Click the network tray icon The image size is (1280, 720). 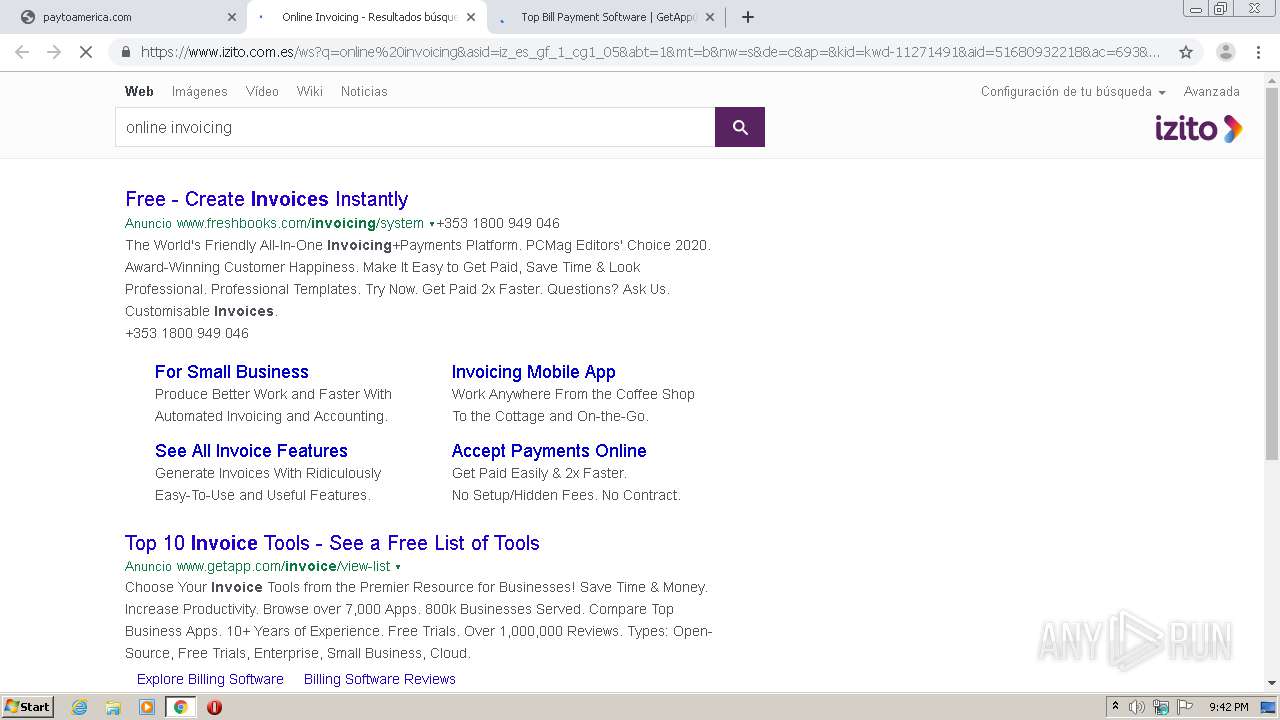[x=1161, y=707]
